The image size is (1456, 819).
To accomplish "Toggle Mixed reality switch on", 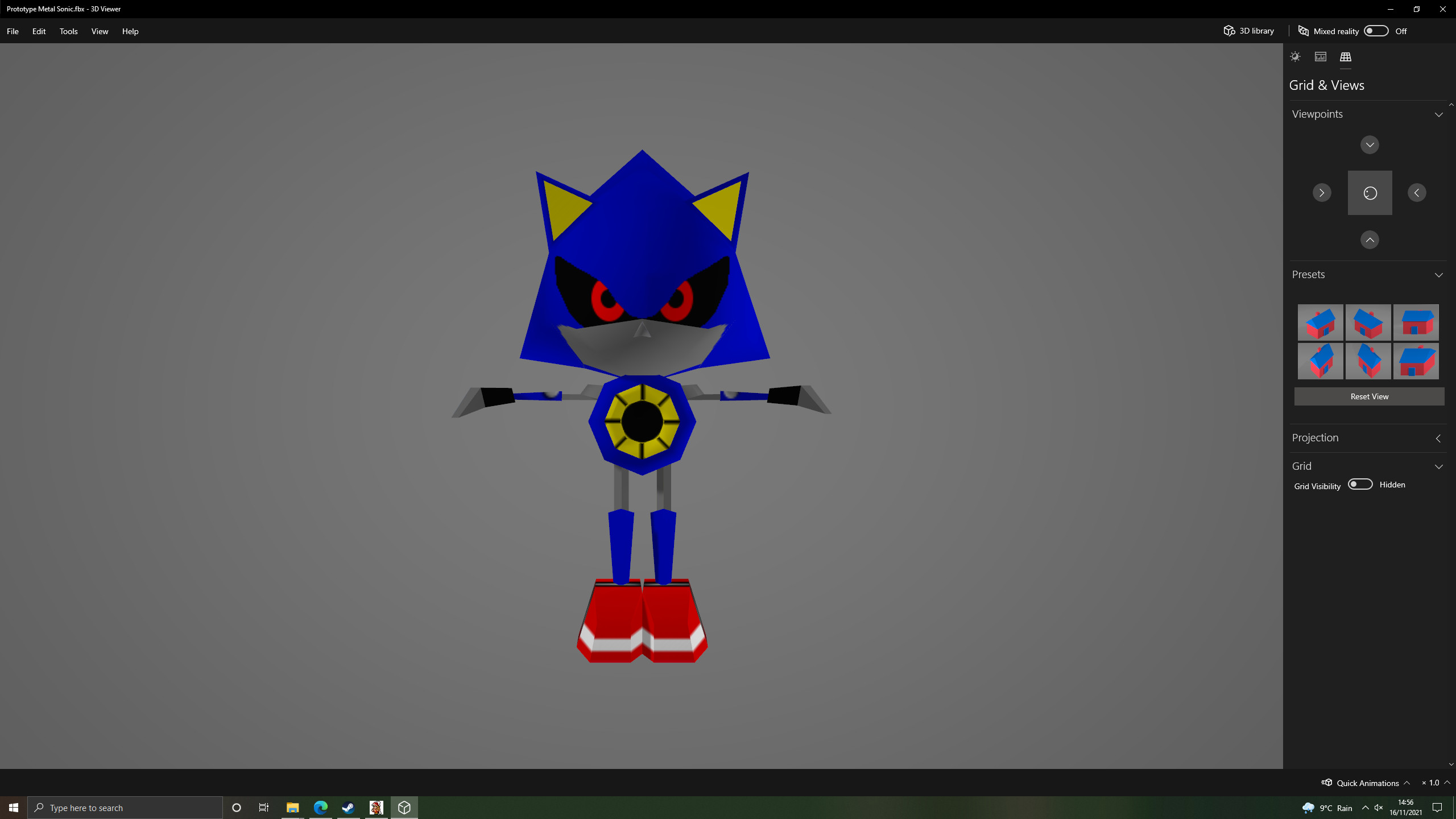I will [1376, 31].
